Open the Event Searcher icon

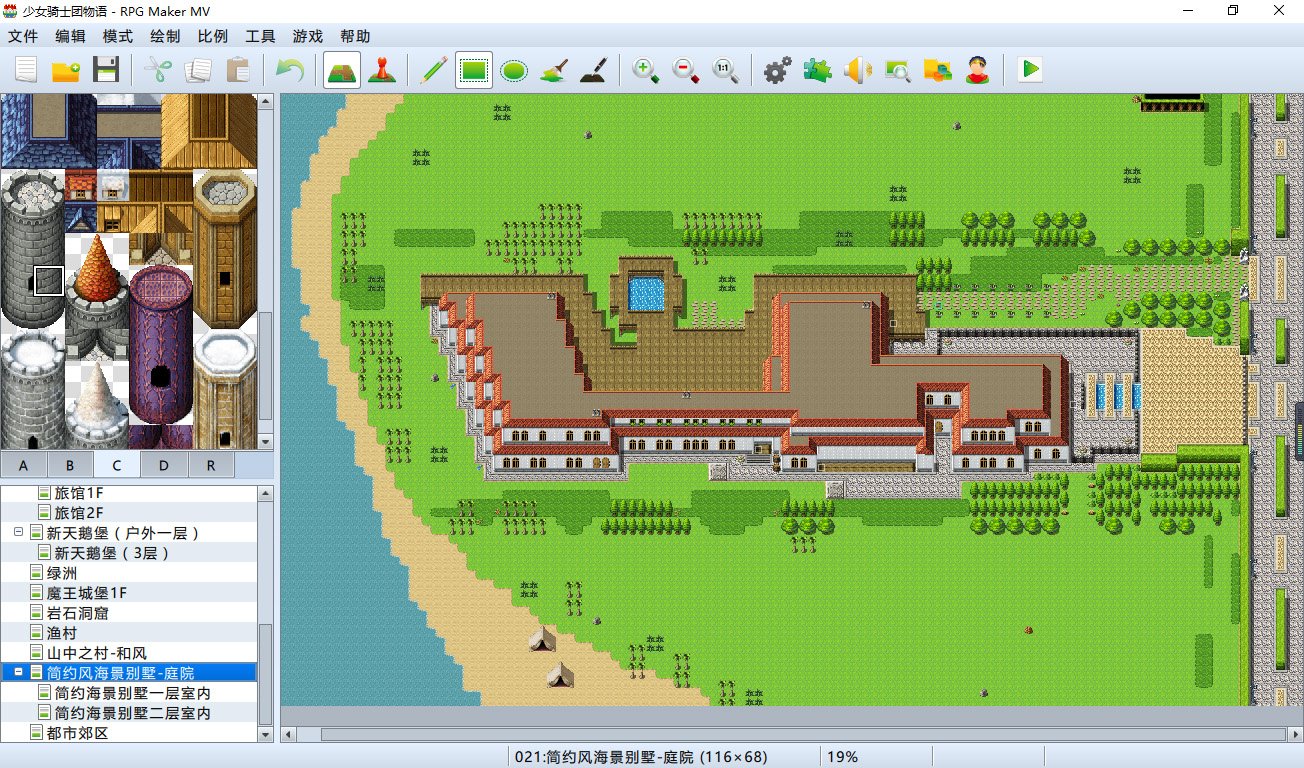[897, 70]
